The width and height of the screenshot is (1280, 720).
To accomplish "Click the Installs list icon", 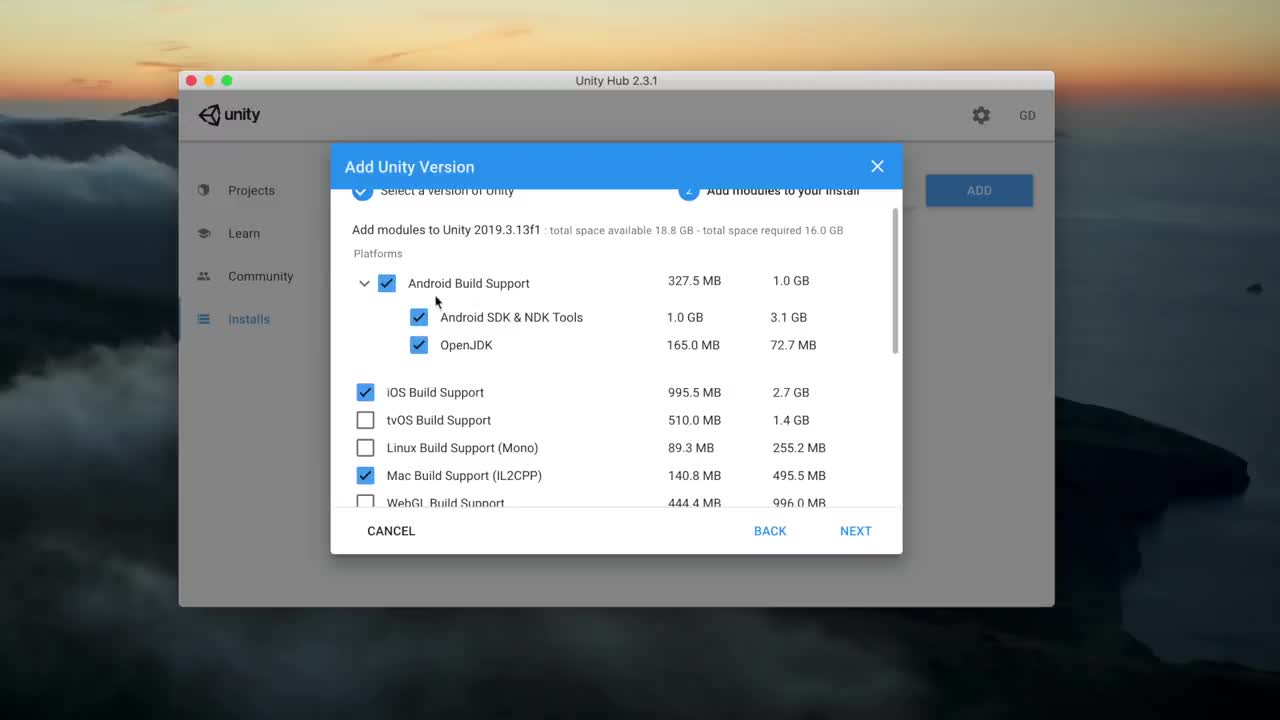I will coord(204,319).
